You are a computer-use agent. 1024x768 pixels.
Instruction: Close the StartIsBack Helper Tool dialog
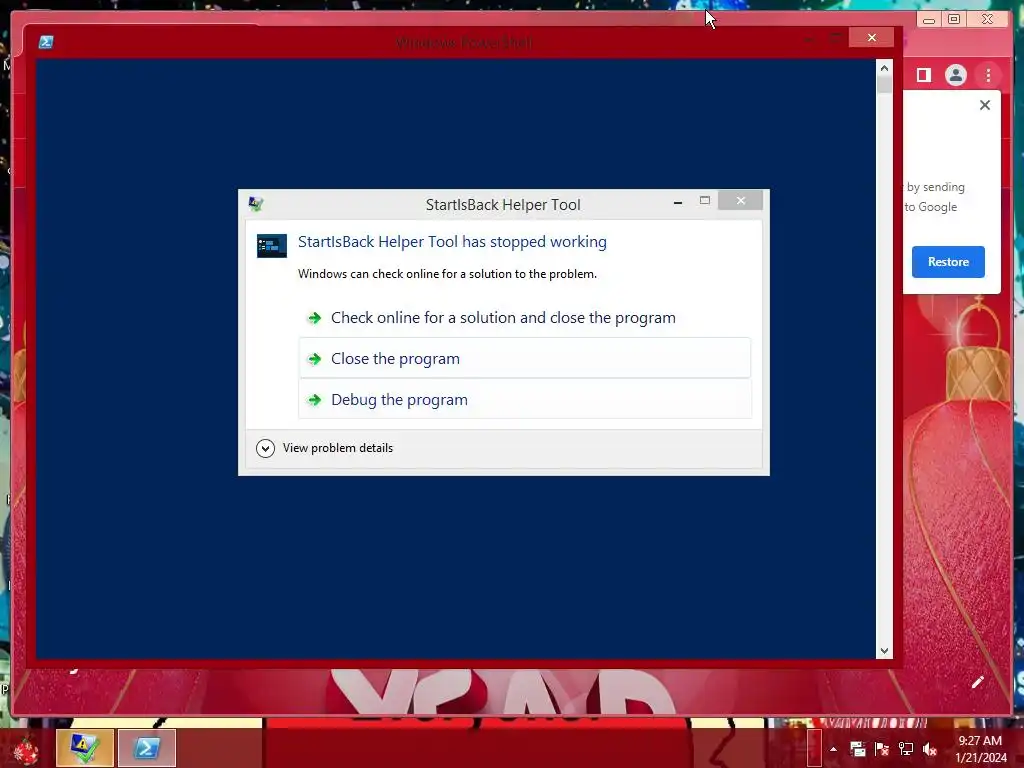[741, 200]
